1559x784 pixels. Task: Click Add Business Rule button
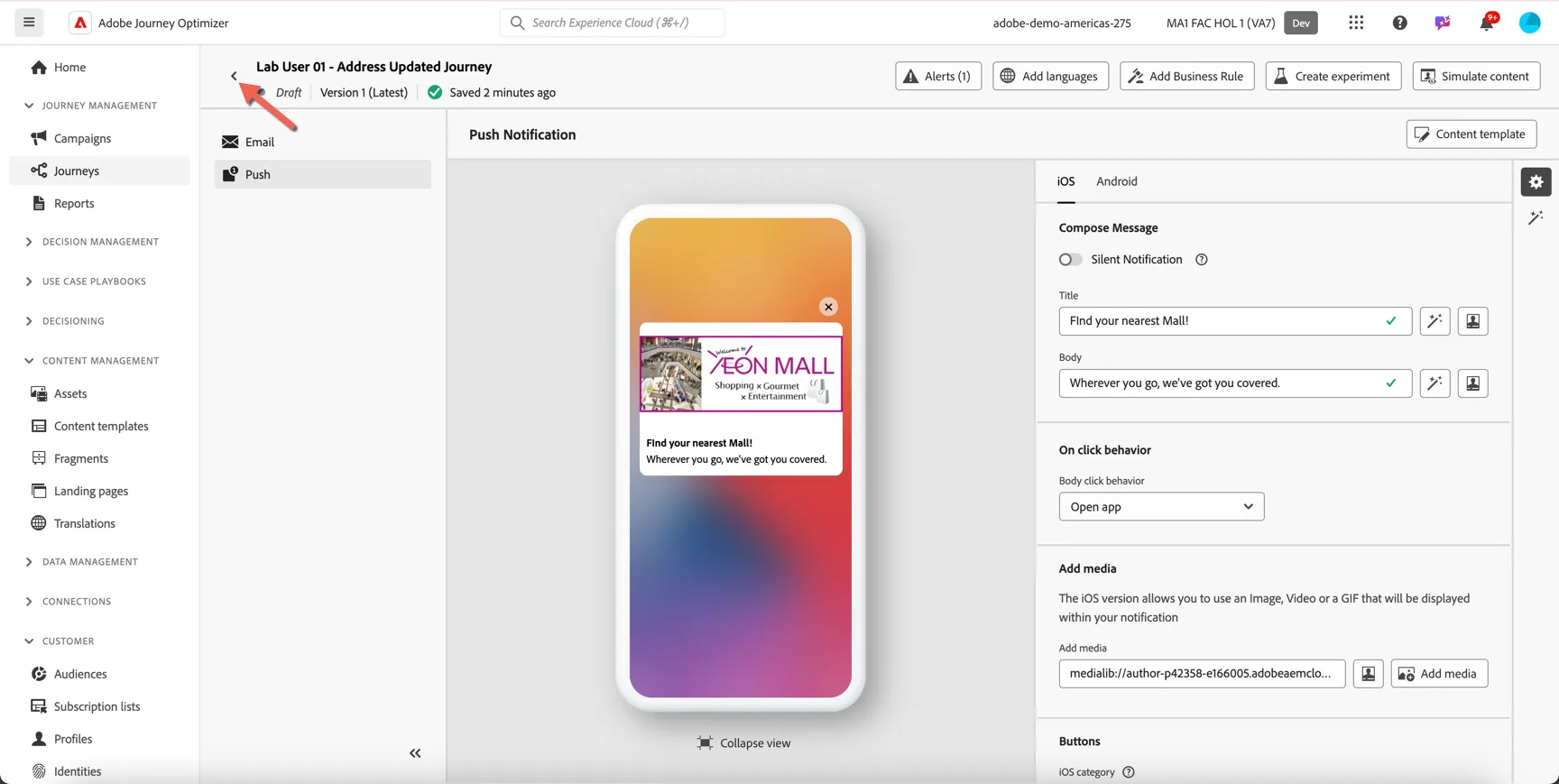point(1186,76)
